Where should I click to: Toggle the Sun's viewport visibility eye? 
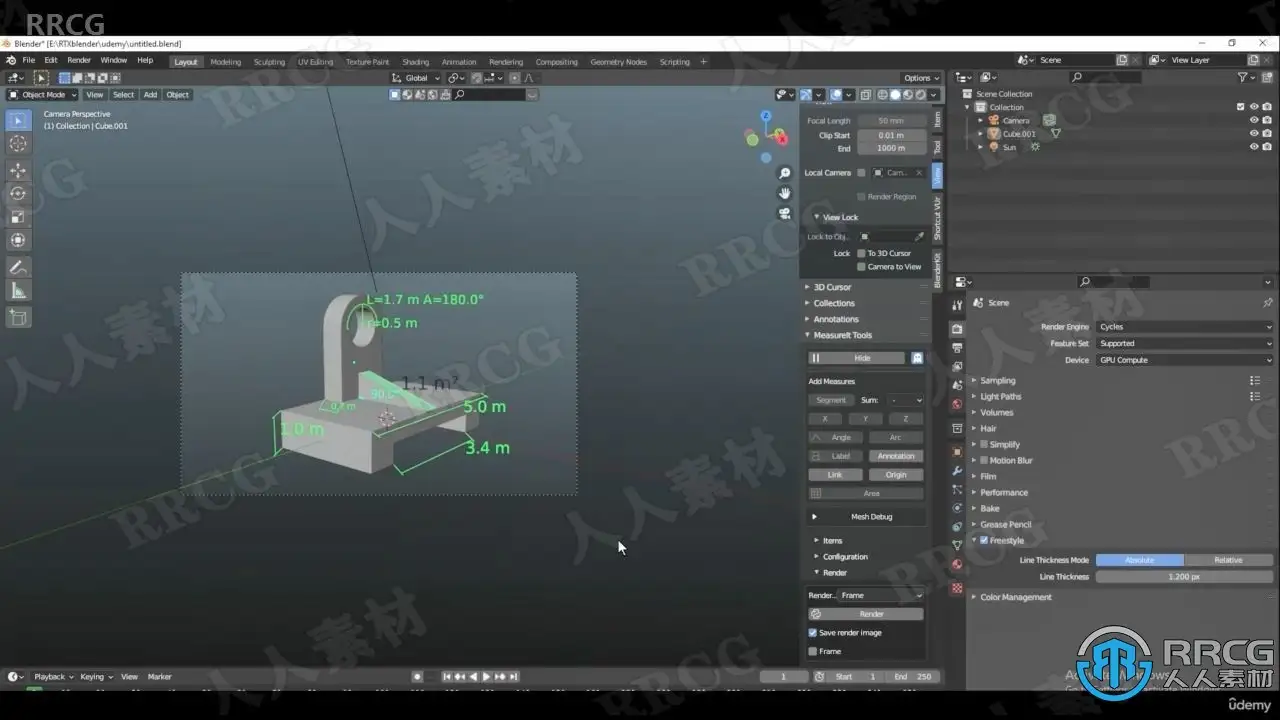point(1254,147)
